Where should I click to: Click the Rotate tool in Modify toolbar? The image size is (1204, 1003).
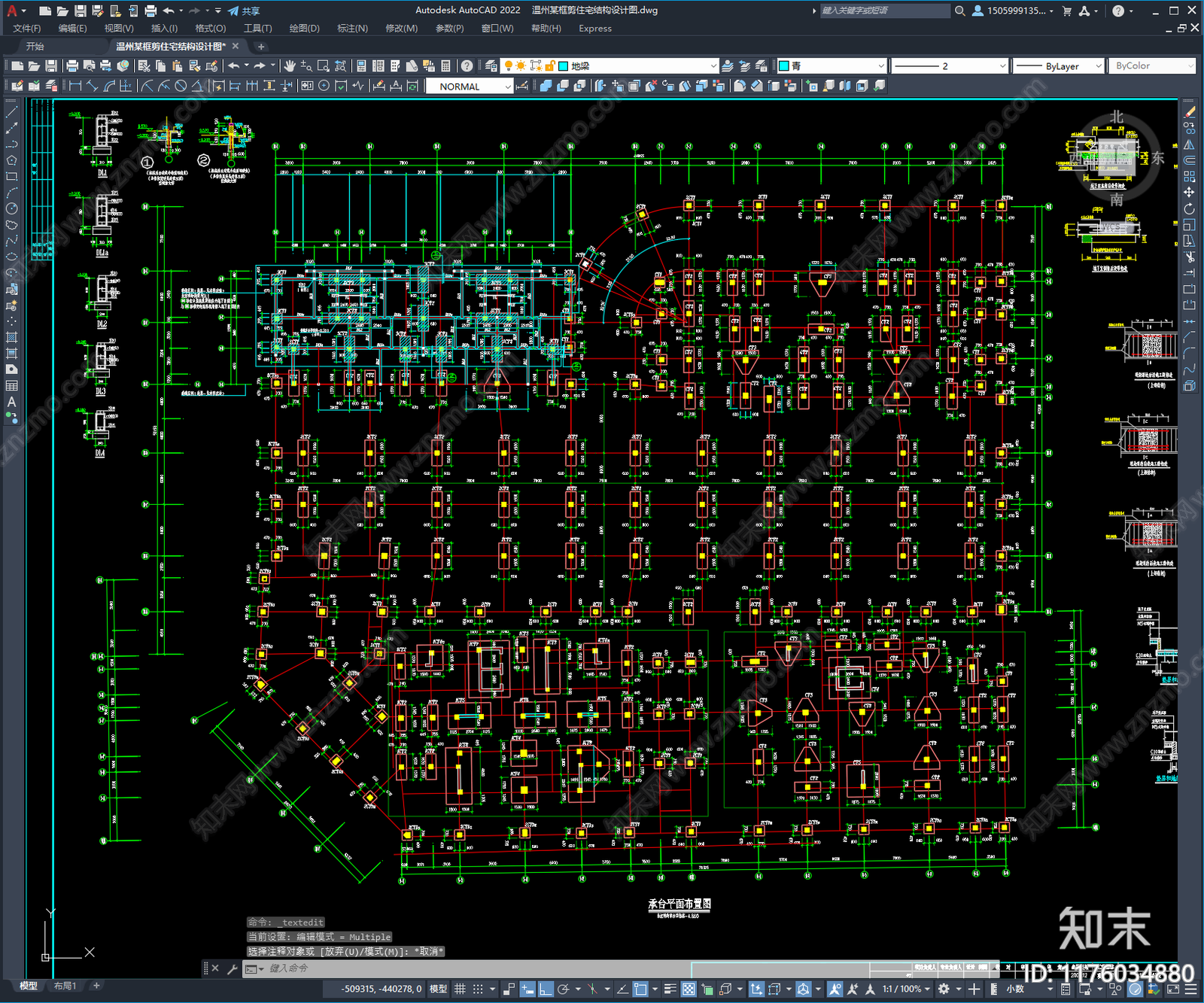point(1189,208)
